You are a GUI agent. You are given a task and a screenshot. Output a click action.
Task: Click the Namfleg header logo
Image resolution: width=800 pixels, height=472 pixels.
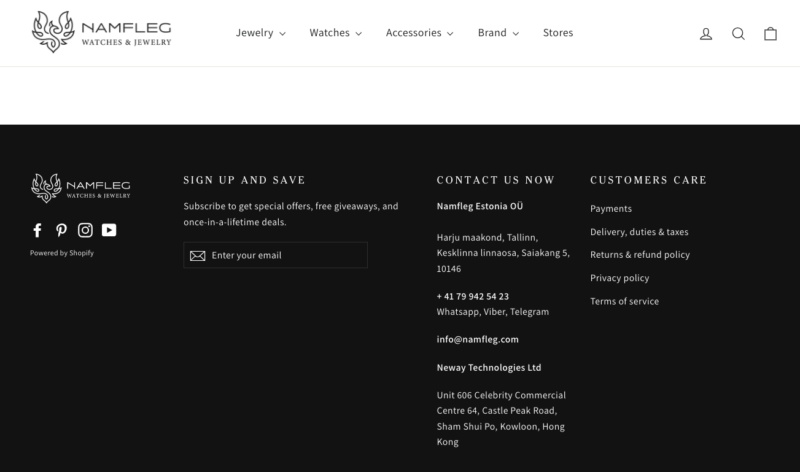(x=102, y=32)
